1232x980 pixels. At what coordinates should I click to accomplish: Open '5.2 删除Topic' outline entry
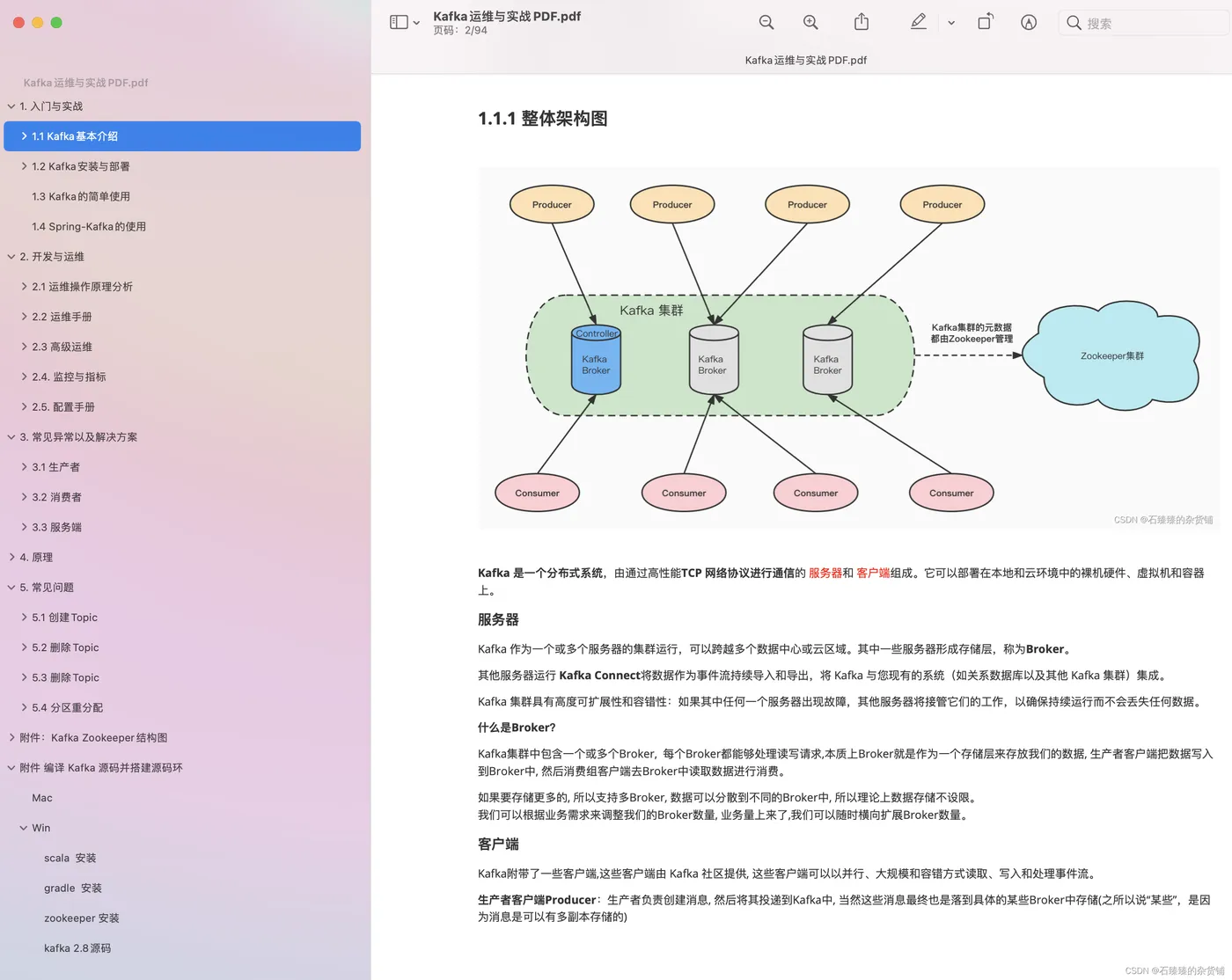point(65,647)
